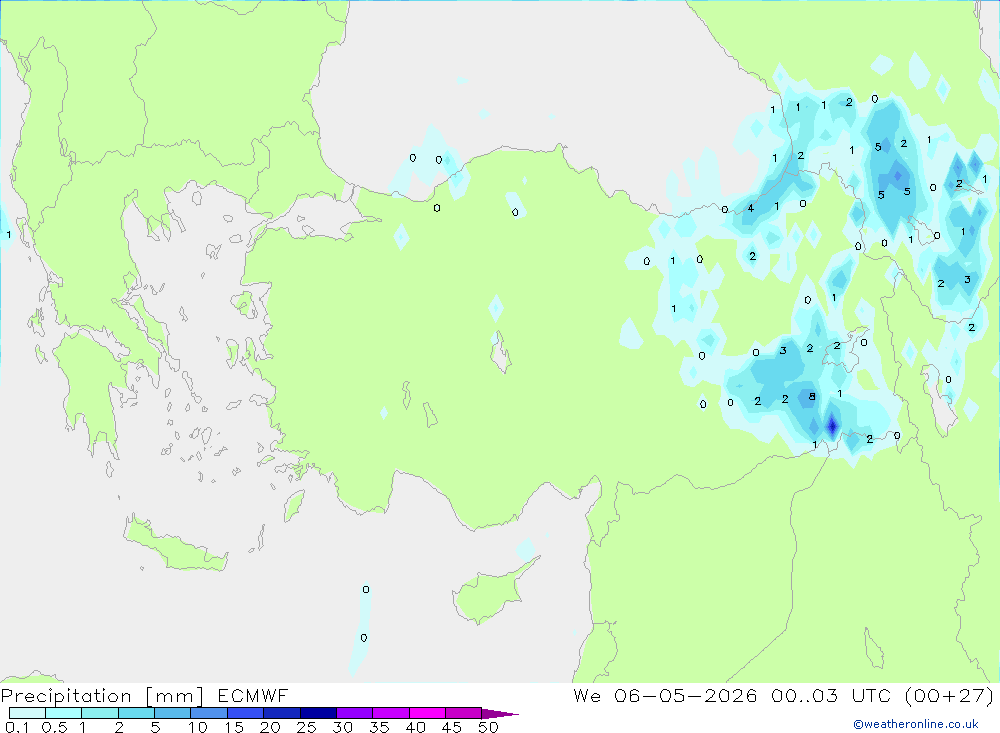Select the purple legend swatch between 30 and 35
The height and width of the screenshot is (733, 1000).
[354, 713]
